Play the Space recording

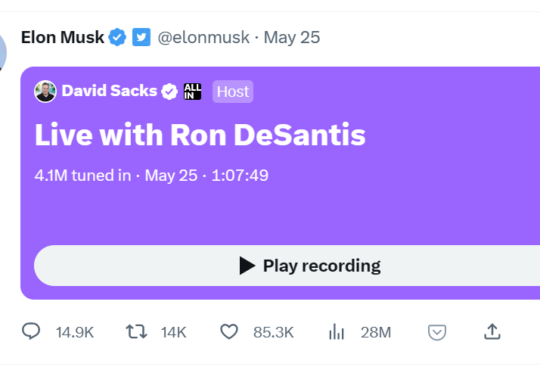287,266
